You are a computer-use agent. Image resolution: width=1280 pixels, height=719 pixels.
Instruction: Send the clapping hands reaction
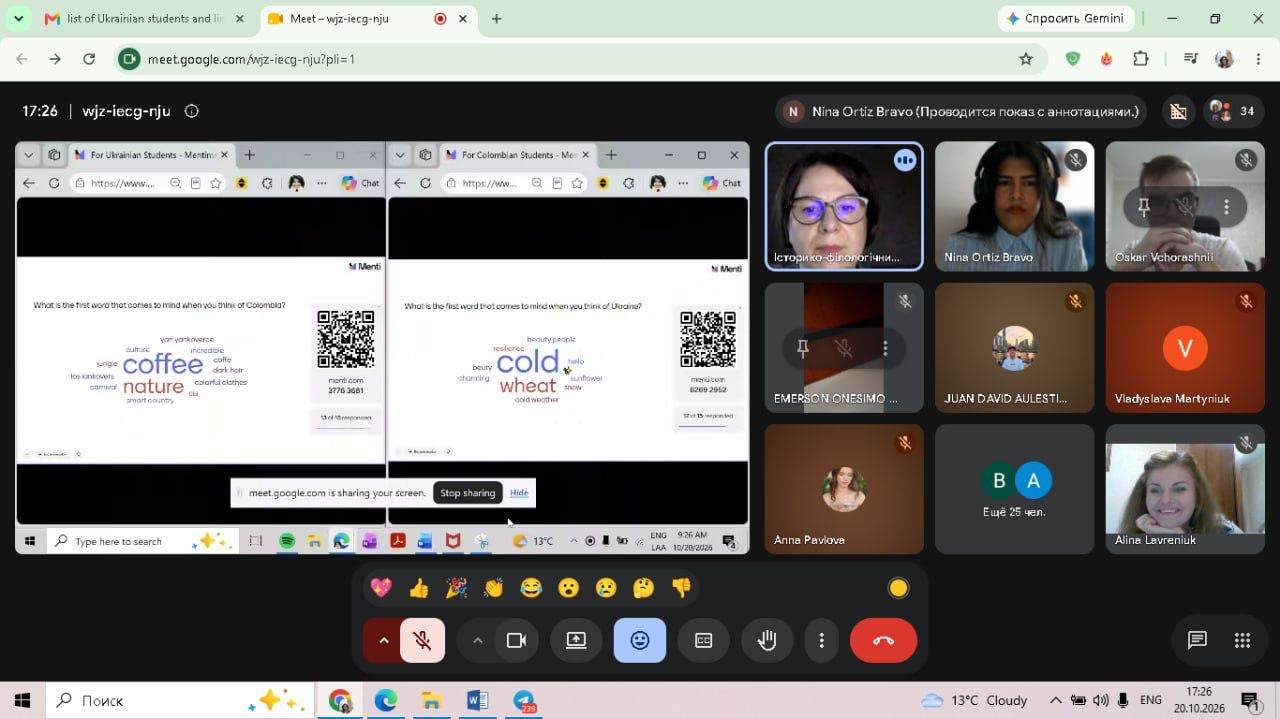coord(494,588)
